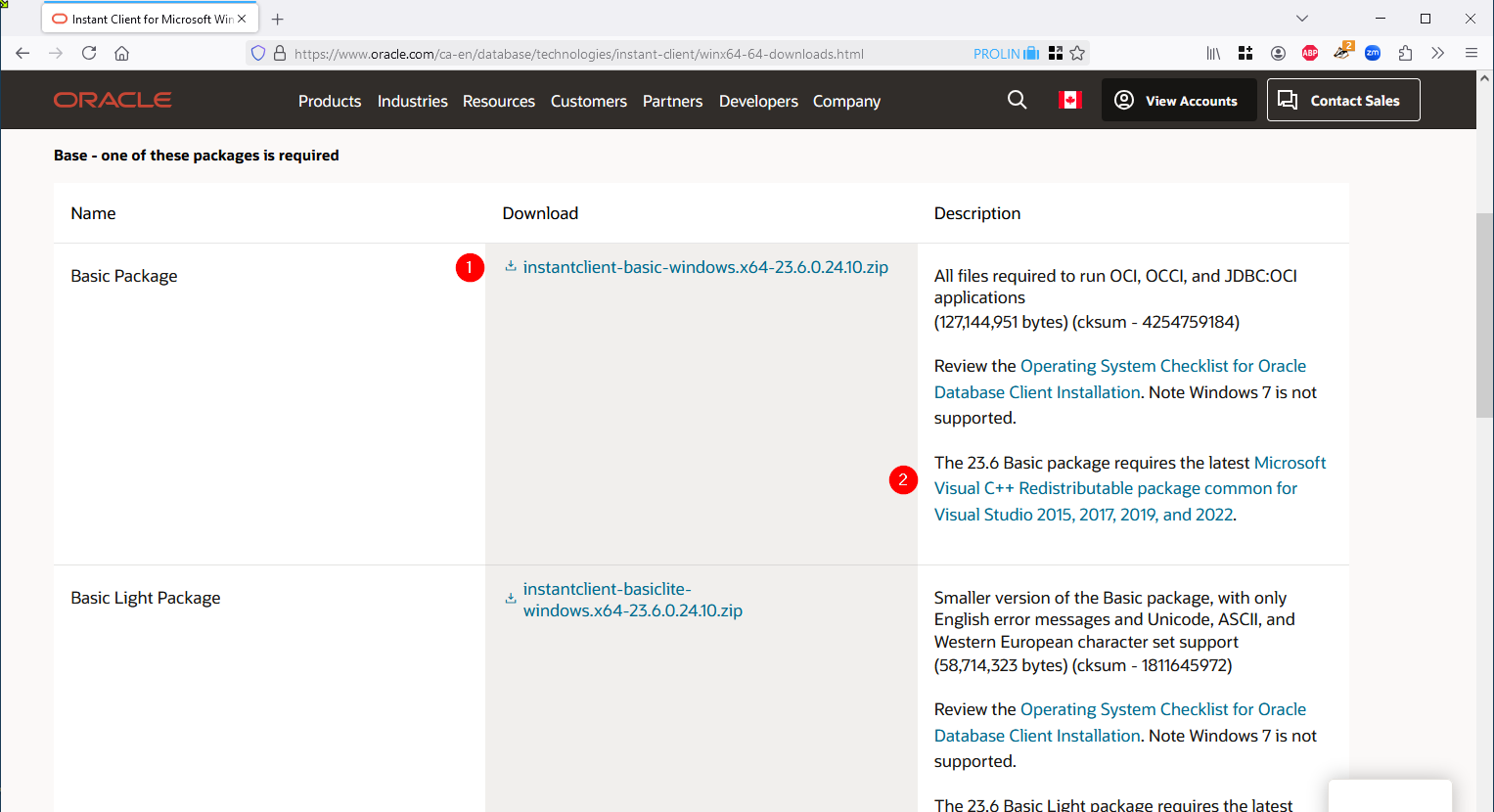Viewport: 1494px width, 812px height.
Task: Open the Firefox account profile icon
Action: [x=1278, y=53]
